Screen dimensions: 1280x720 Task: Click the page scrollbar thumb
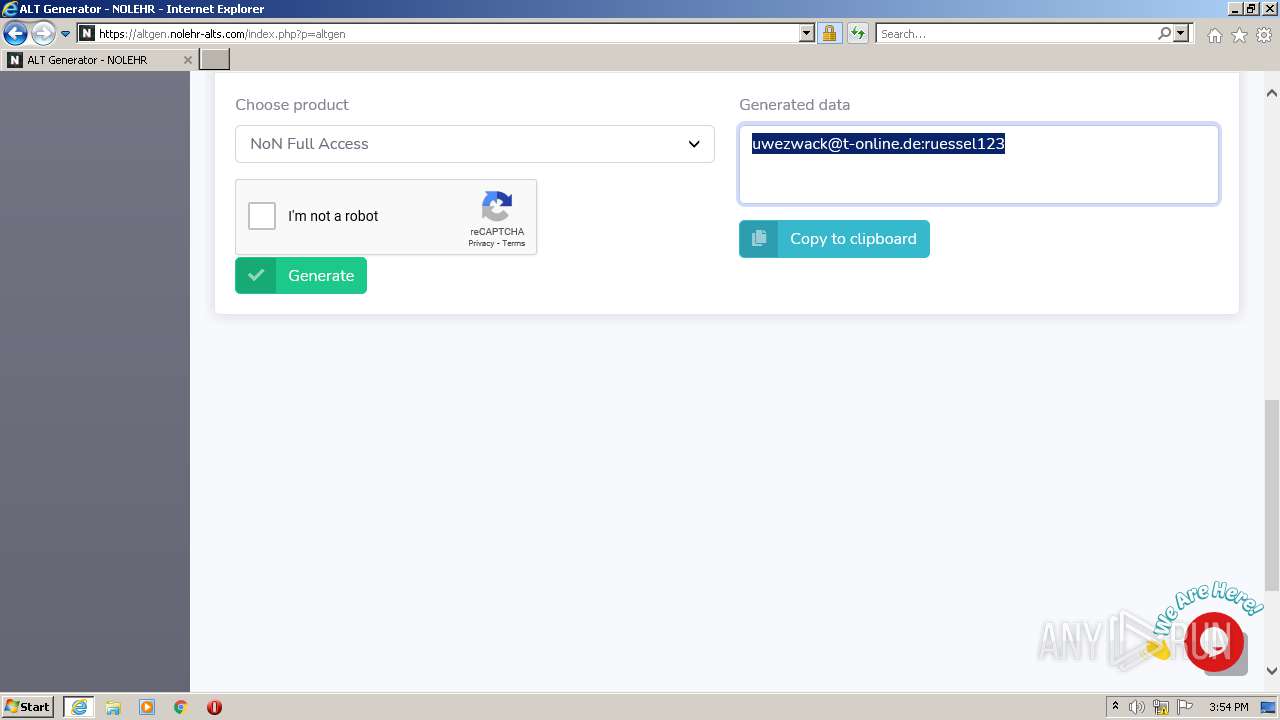tap(1272, 495)
